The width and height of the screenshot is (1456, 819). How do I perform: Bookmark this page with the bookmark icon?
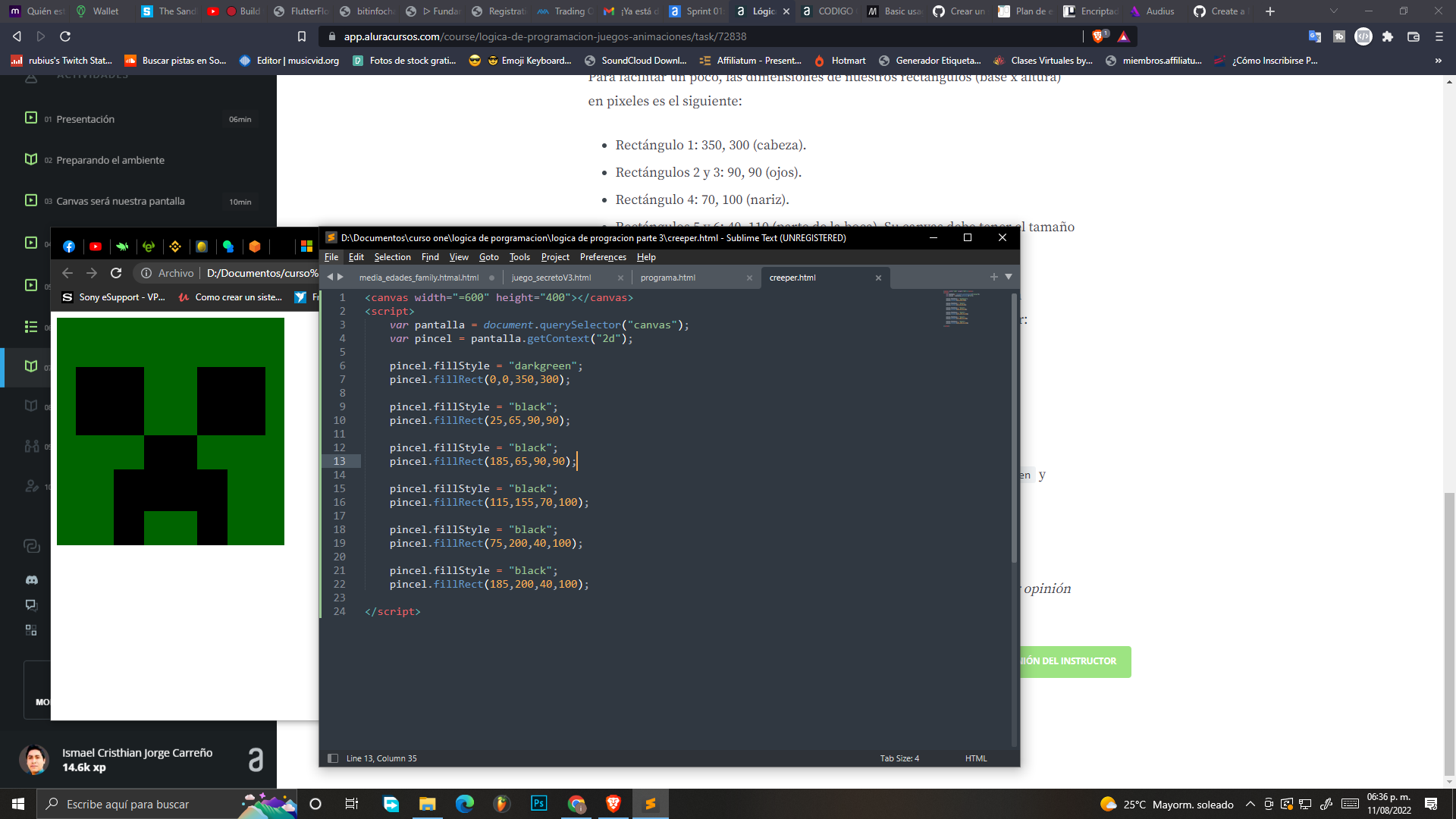point(302,36)
